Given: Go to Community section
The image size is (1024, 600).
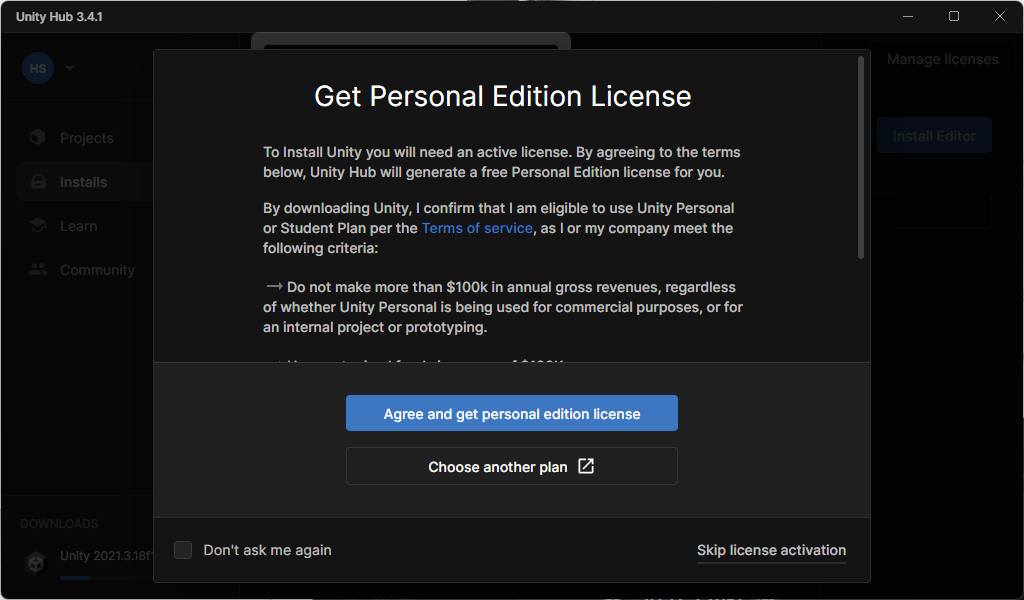Looking at the screenshot, I should coord(97,270).
